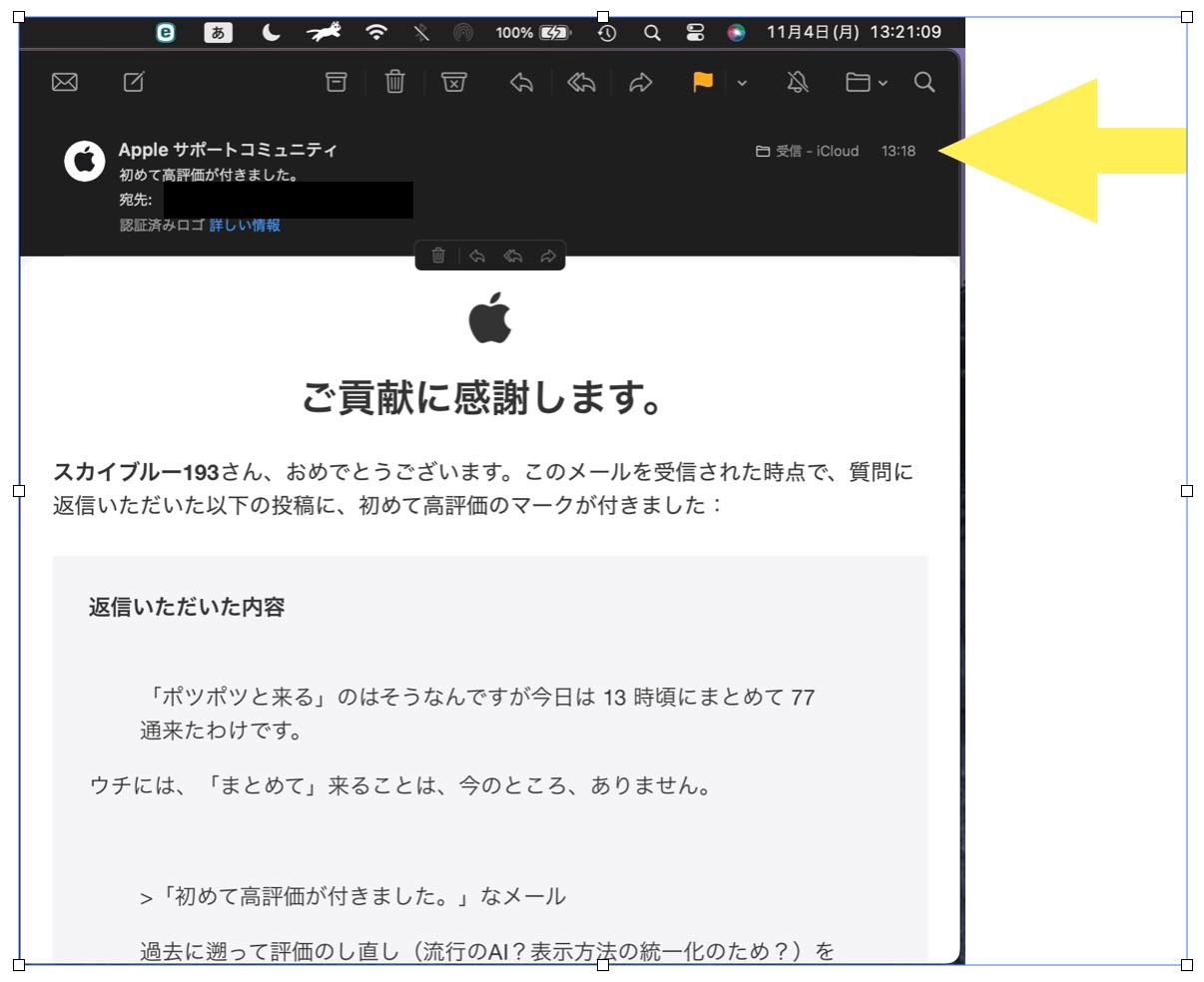
Task: Open the Wi-Fi menu
Action: pos(376,33)
